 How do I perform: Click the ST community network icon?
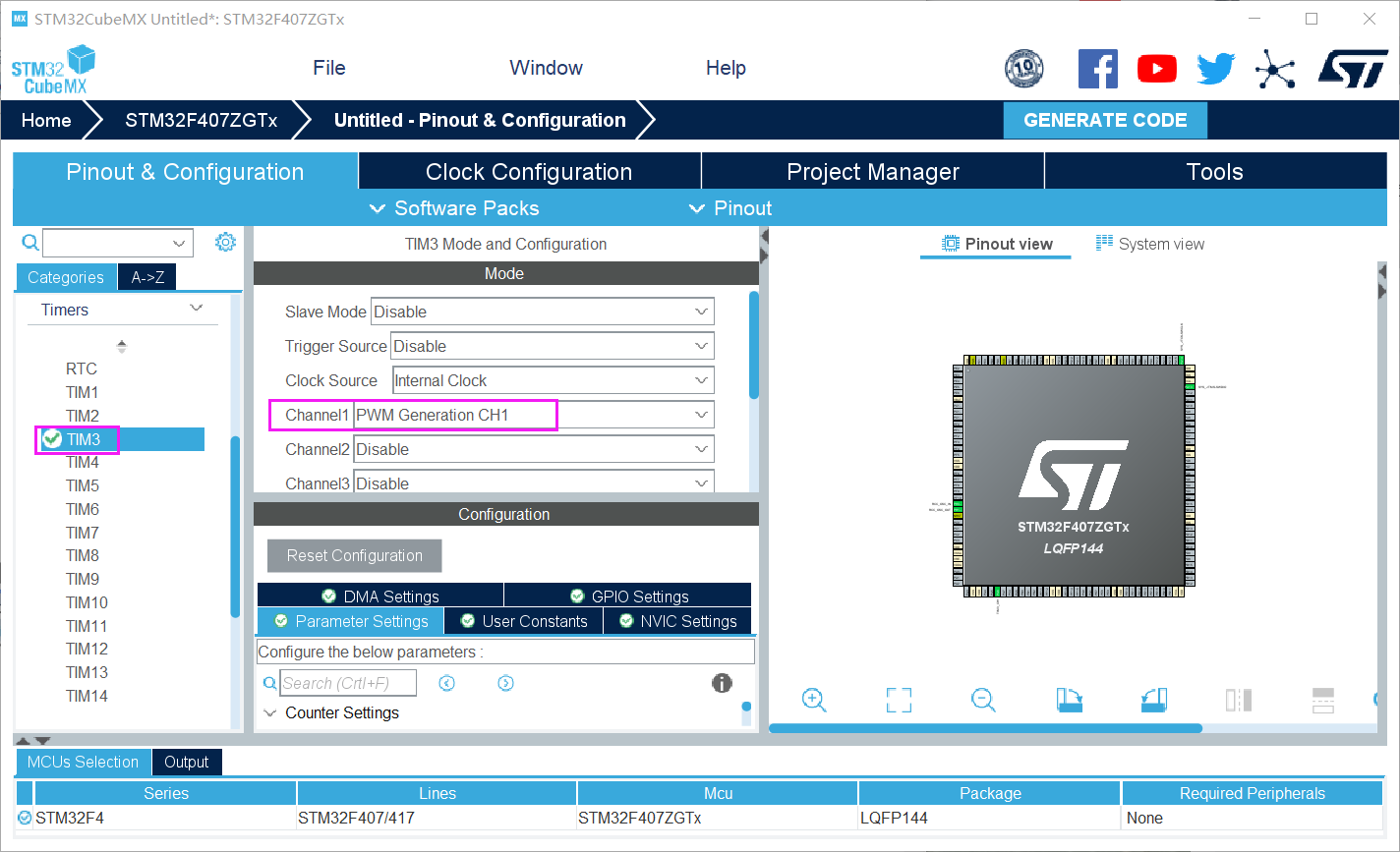pyautogui.click(x=1275, y=69)
